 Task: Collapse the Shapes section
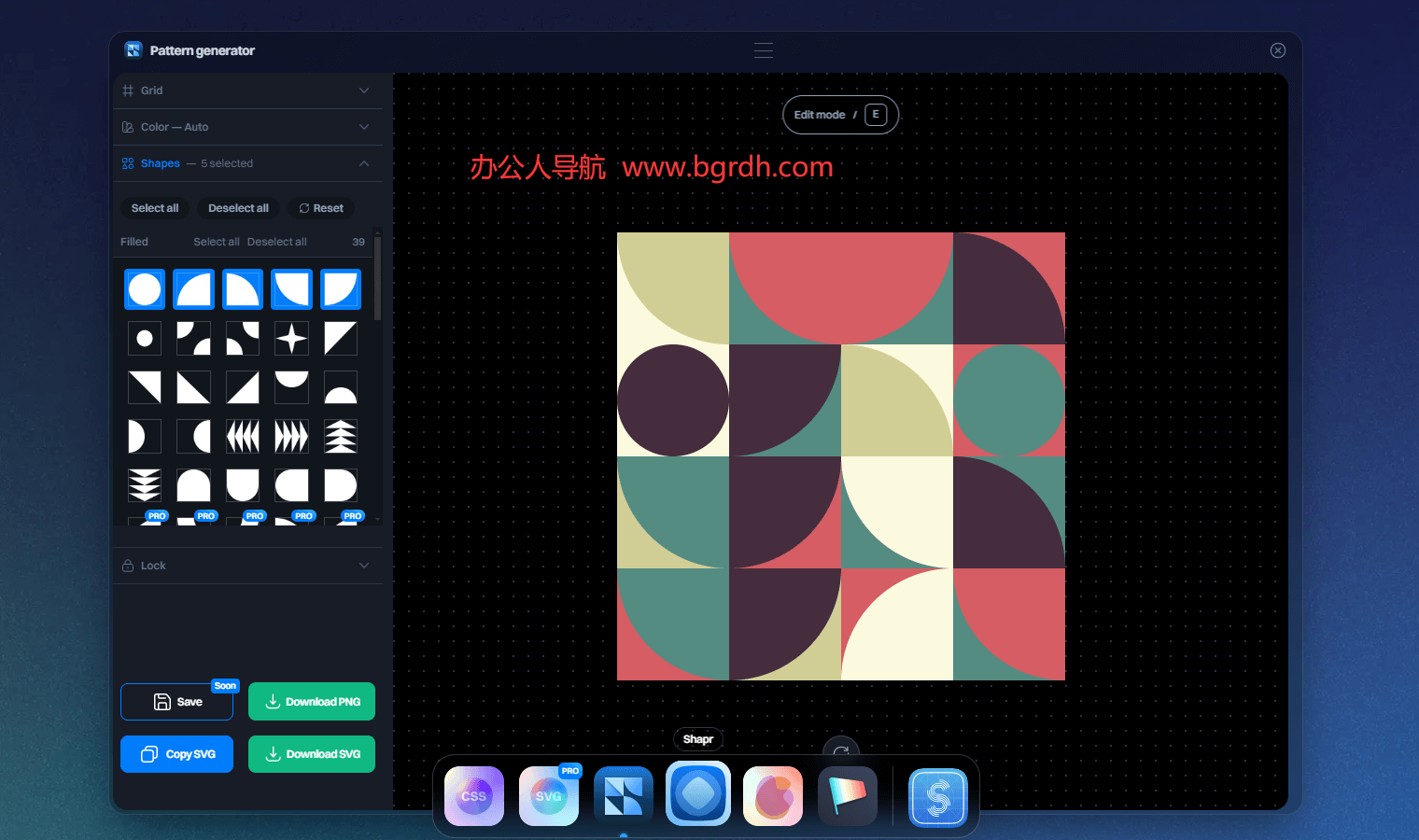tap(363, 163)
